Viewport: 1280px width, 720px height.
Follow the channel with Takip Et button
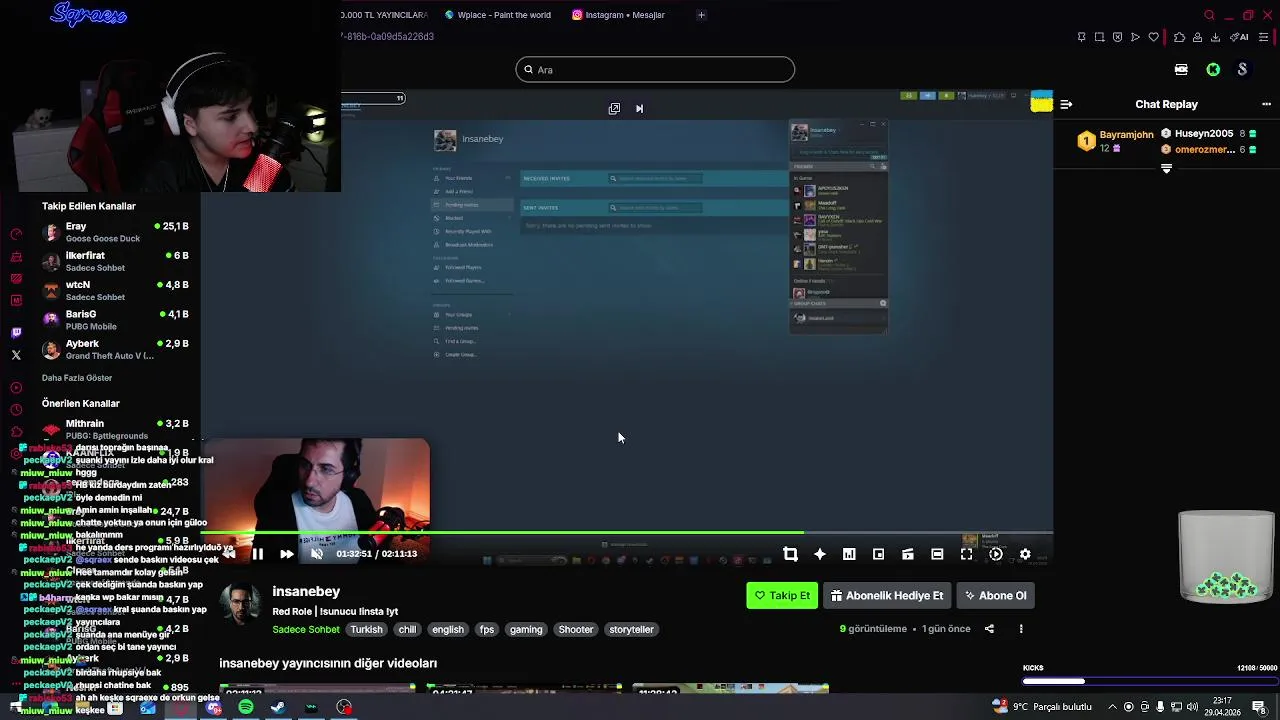(x=782, y=596)
